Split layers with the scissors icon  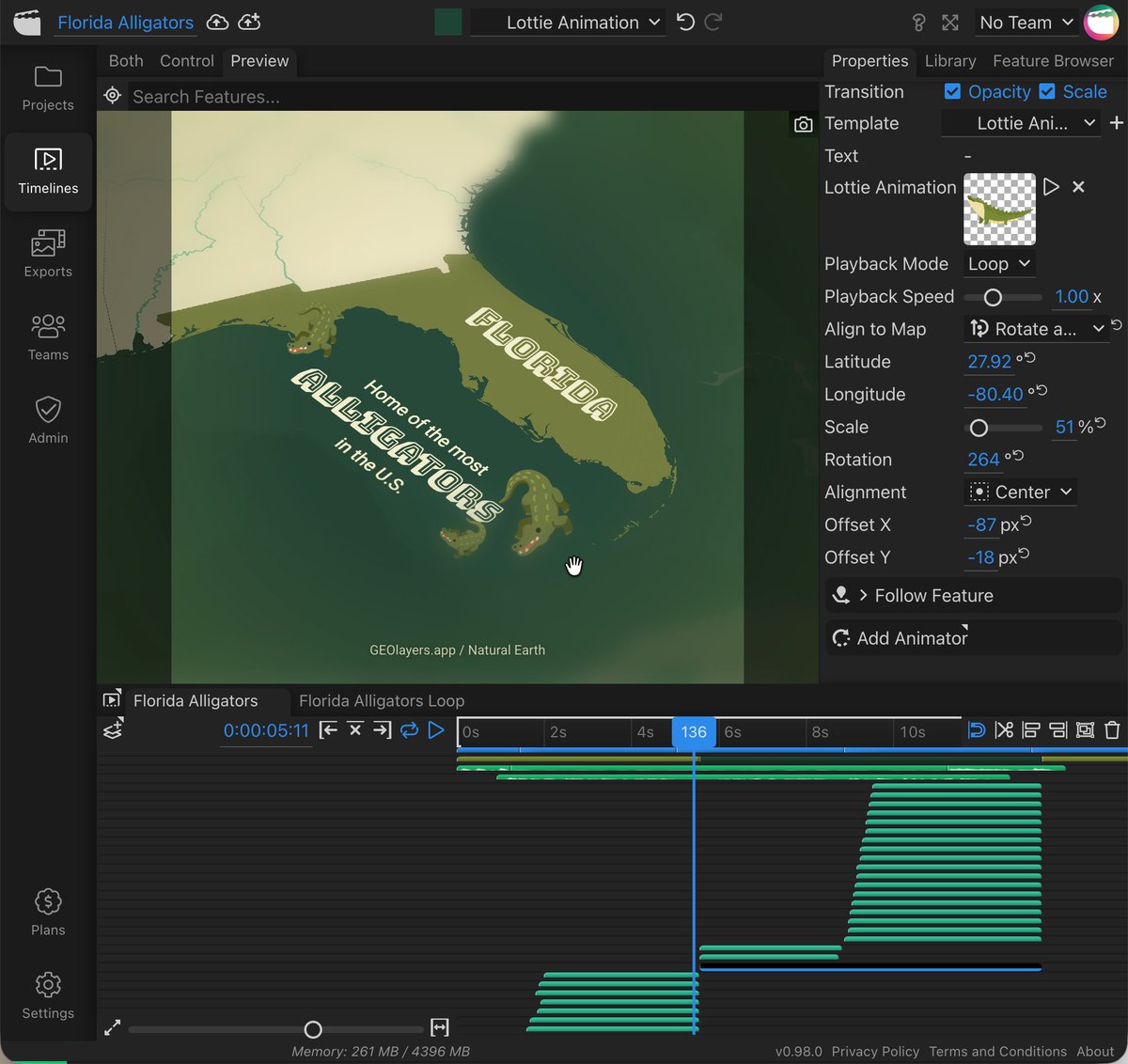click(x=1004, y=730)
